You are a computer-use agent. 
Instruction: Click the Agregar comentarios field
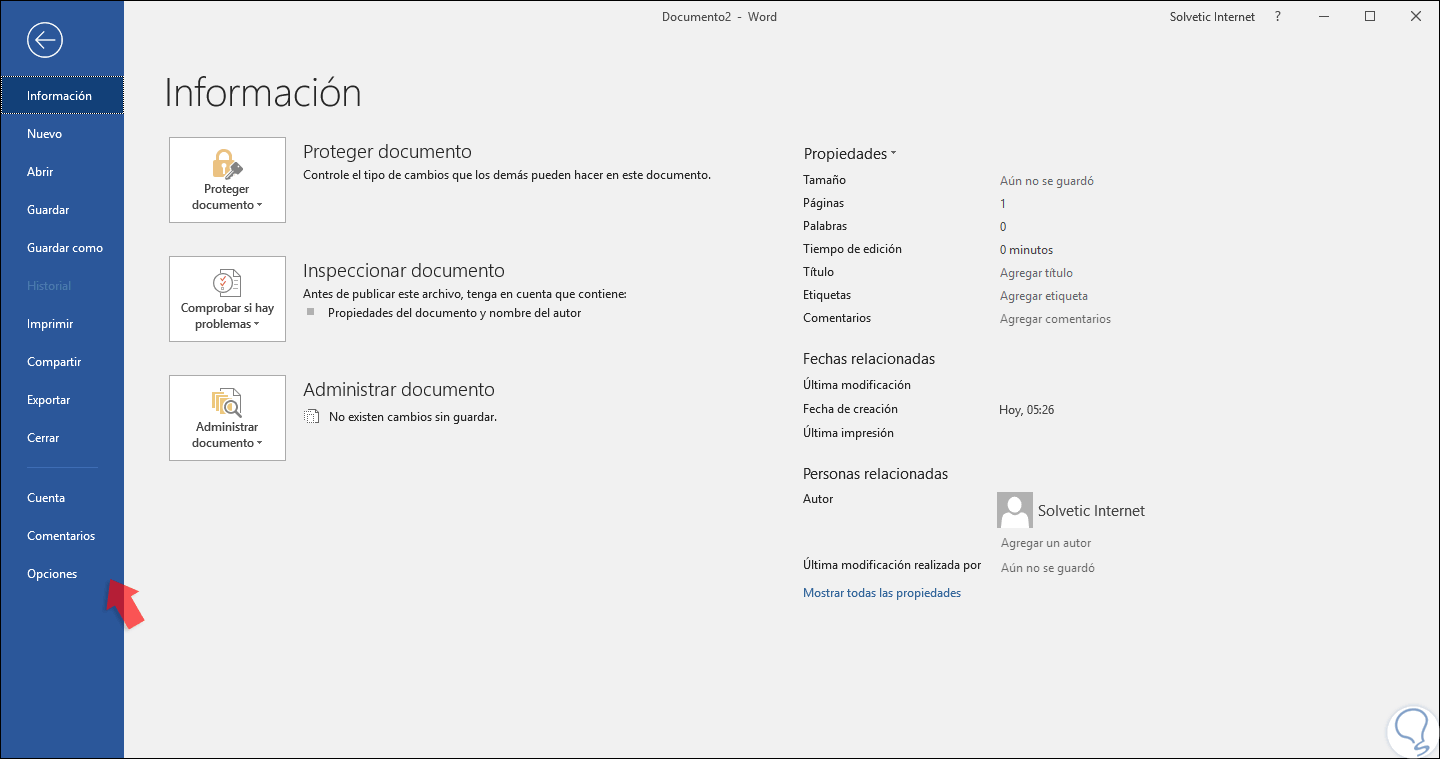[1055, 319]
